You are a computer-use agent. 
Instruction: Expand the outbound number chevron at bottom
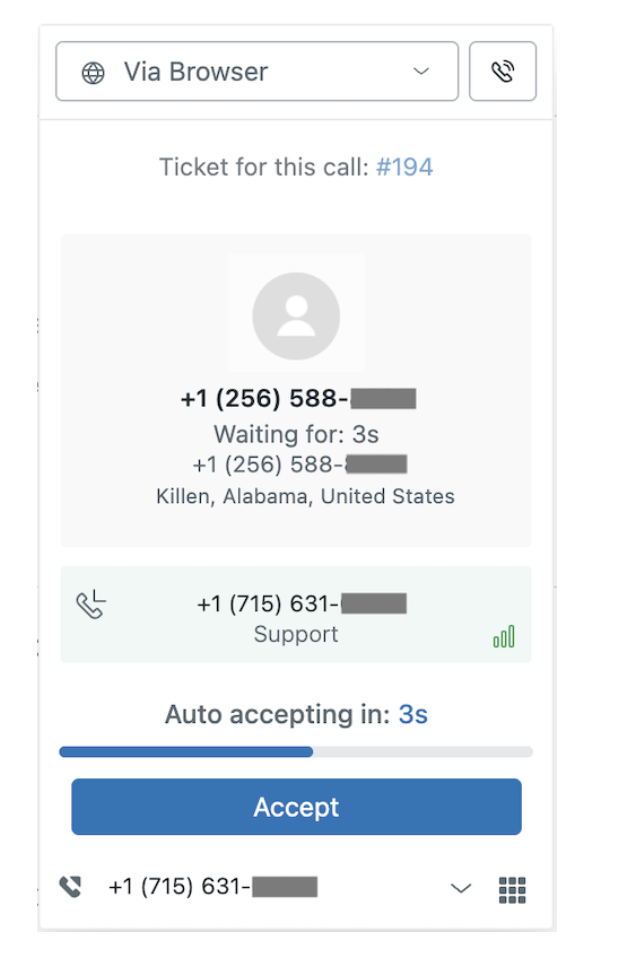coord(461,888)
